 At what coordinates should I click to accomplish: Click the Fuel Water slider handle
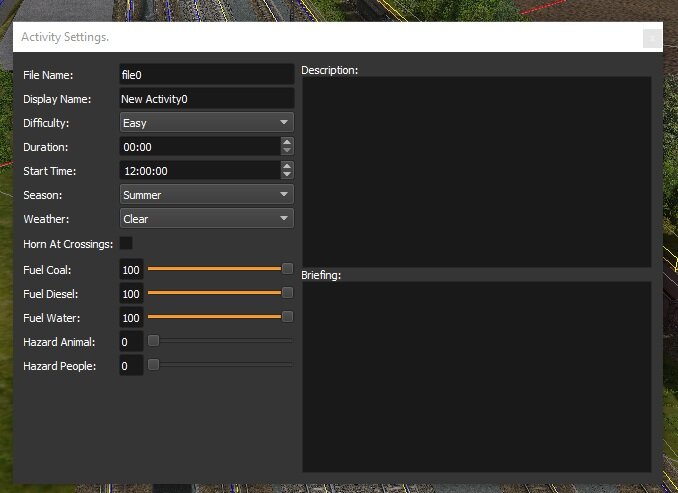pos(288,317)
